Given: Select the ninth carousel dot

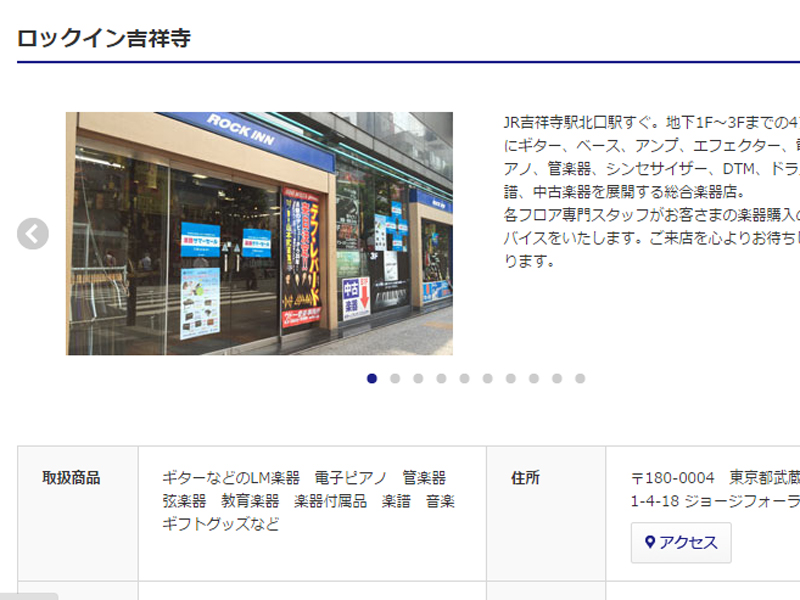Looking at the screenshot, I should coord(556,378).
